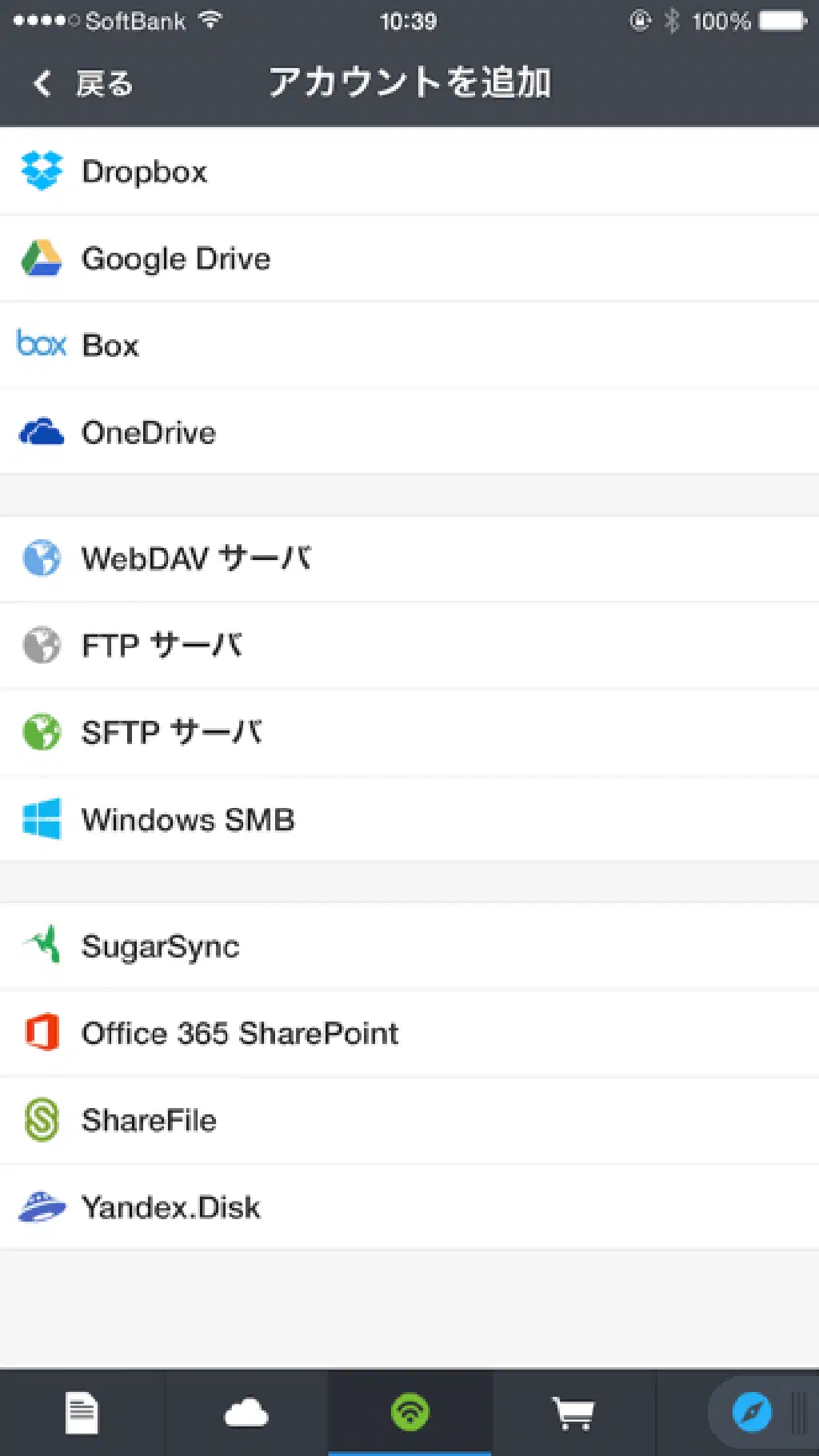
Task: Switch to the cloud tab
Action: (246, 1413)
